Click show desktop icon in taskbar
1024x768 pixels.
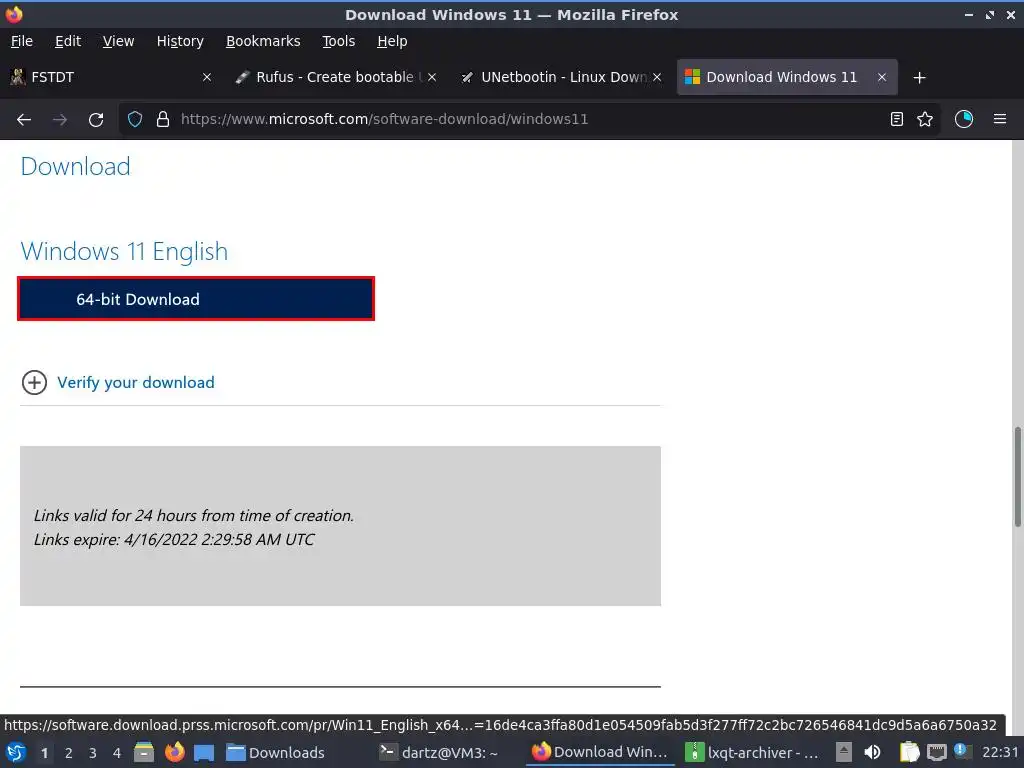[204, 752]
